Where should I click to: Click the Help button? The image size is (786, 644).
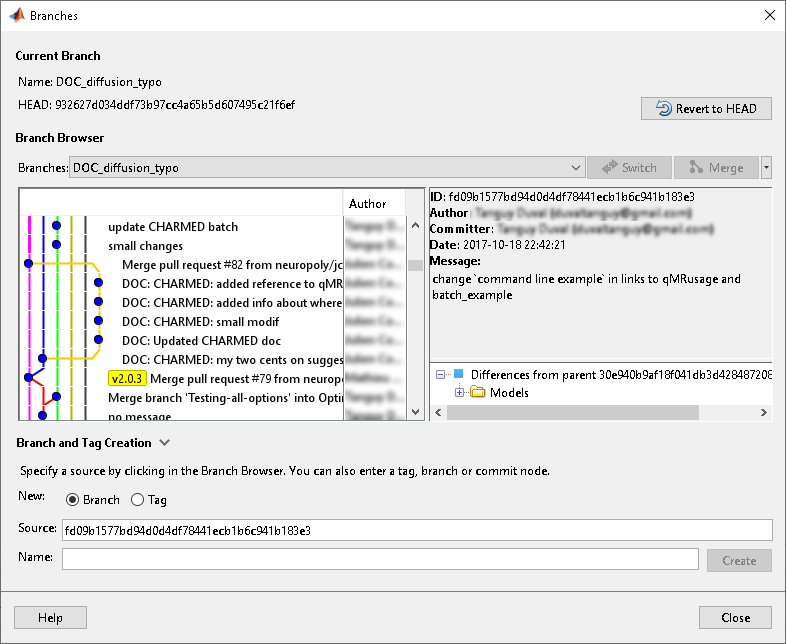pyautogui.click(x=50, y=618)
